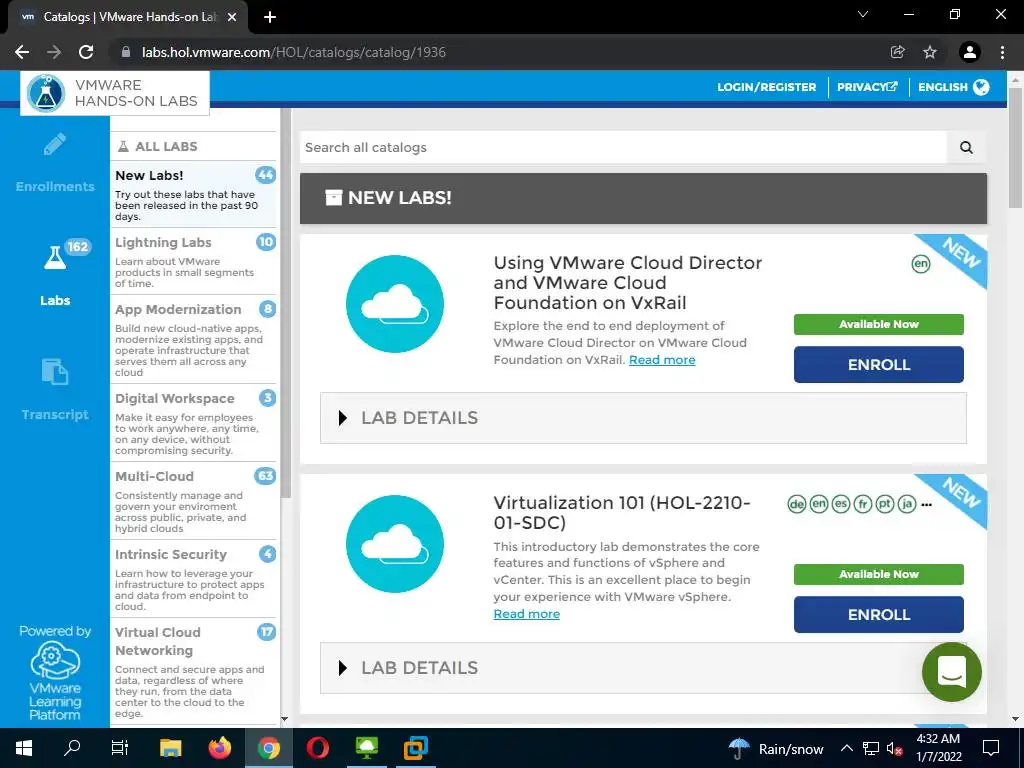Screen dimensions: 1024x768
Task: Click the share page icon in address bar
Action: (897, 52)
